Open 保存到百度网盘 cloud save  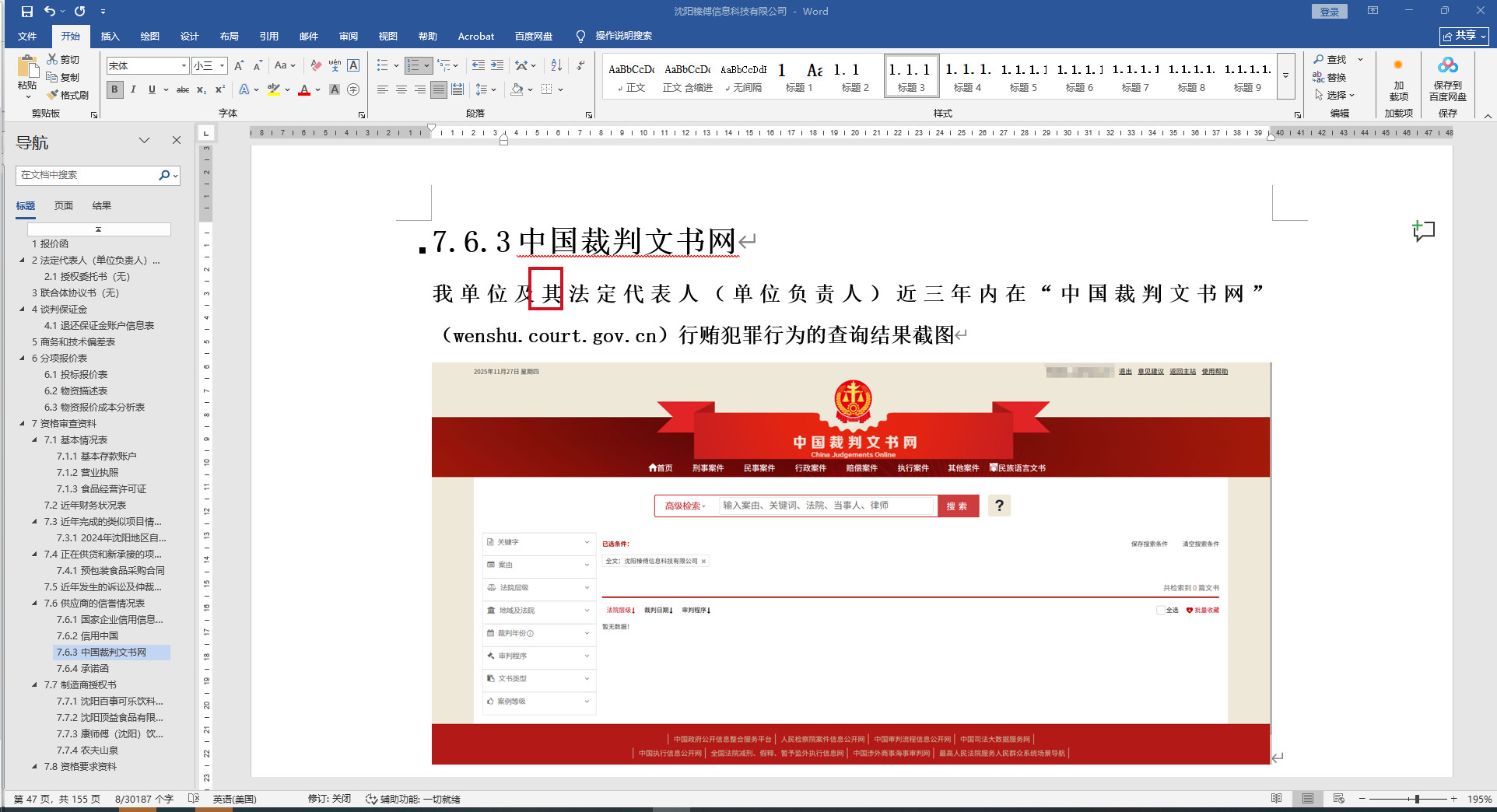pos(1448,79)
